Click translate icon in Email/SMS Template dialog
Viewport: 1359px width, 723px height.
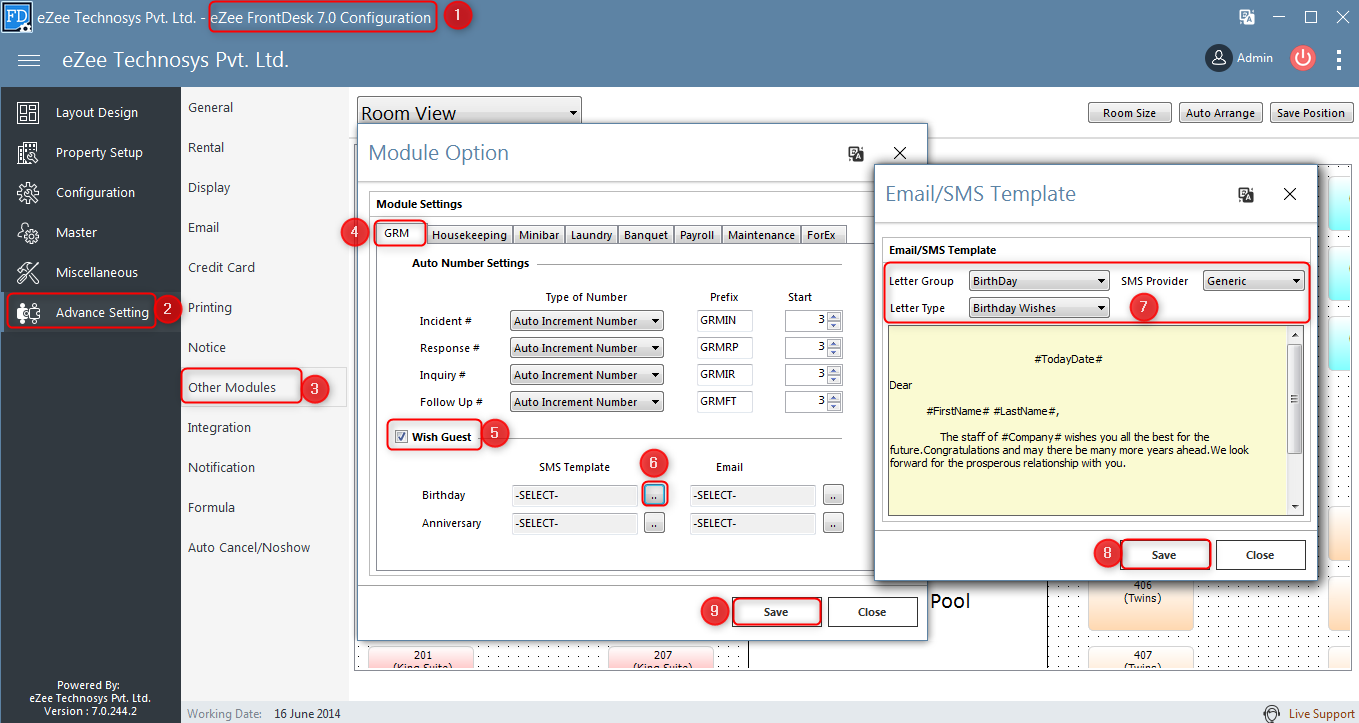click(1246, 194)
